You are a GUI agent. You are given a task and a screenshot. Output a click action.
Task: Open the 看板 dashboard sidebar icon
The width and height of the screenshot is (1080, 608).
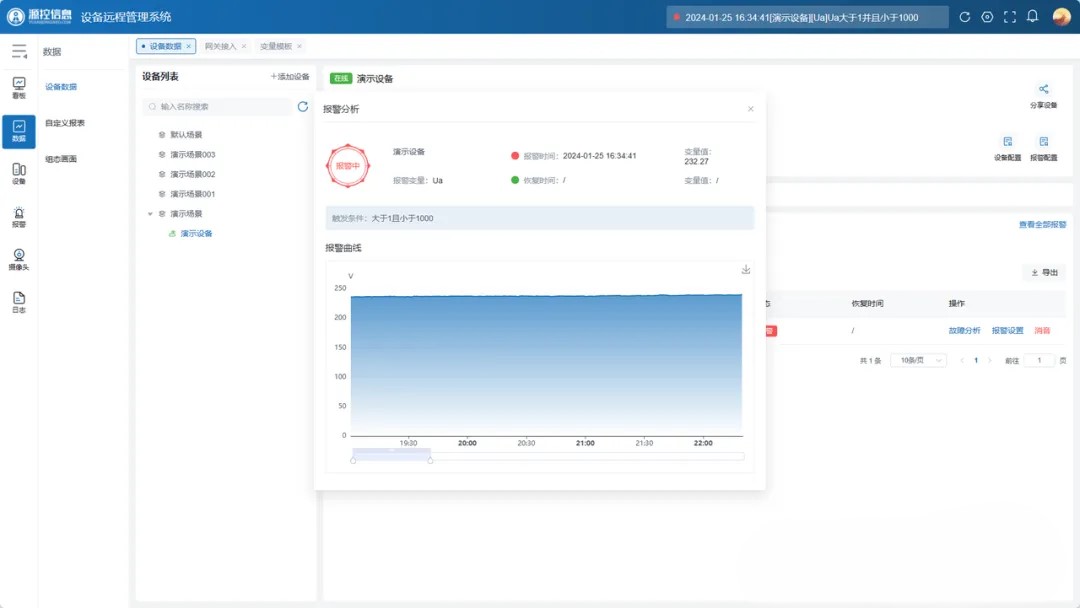(19, 87)
